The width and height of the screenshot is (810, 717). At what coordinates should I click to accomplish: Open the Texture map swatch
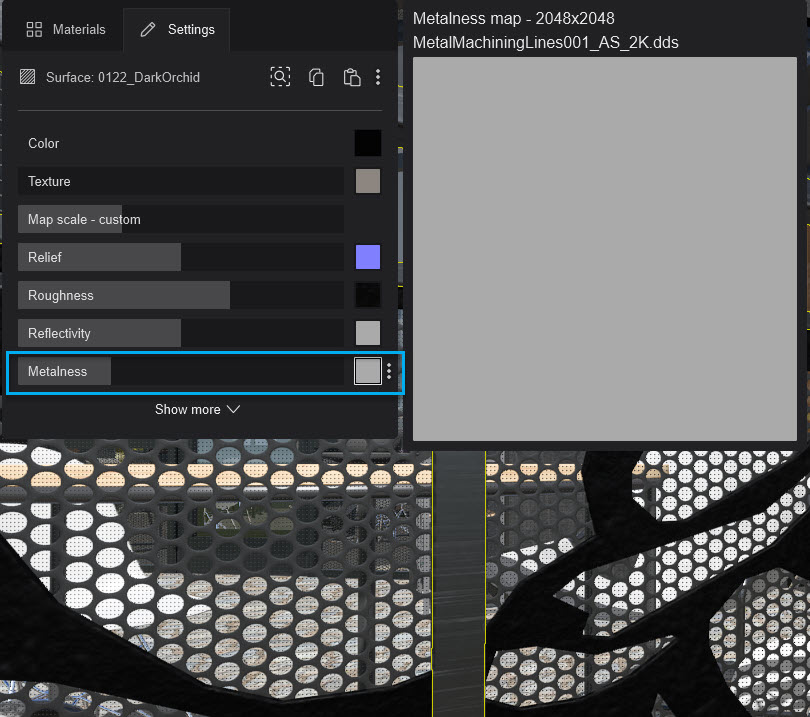pos(368,181)
